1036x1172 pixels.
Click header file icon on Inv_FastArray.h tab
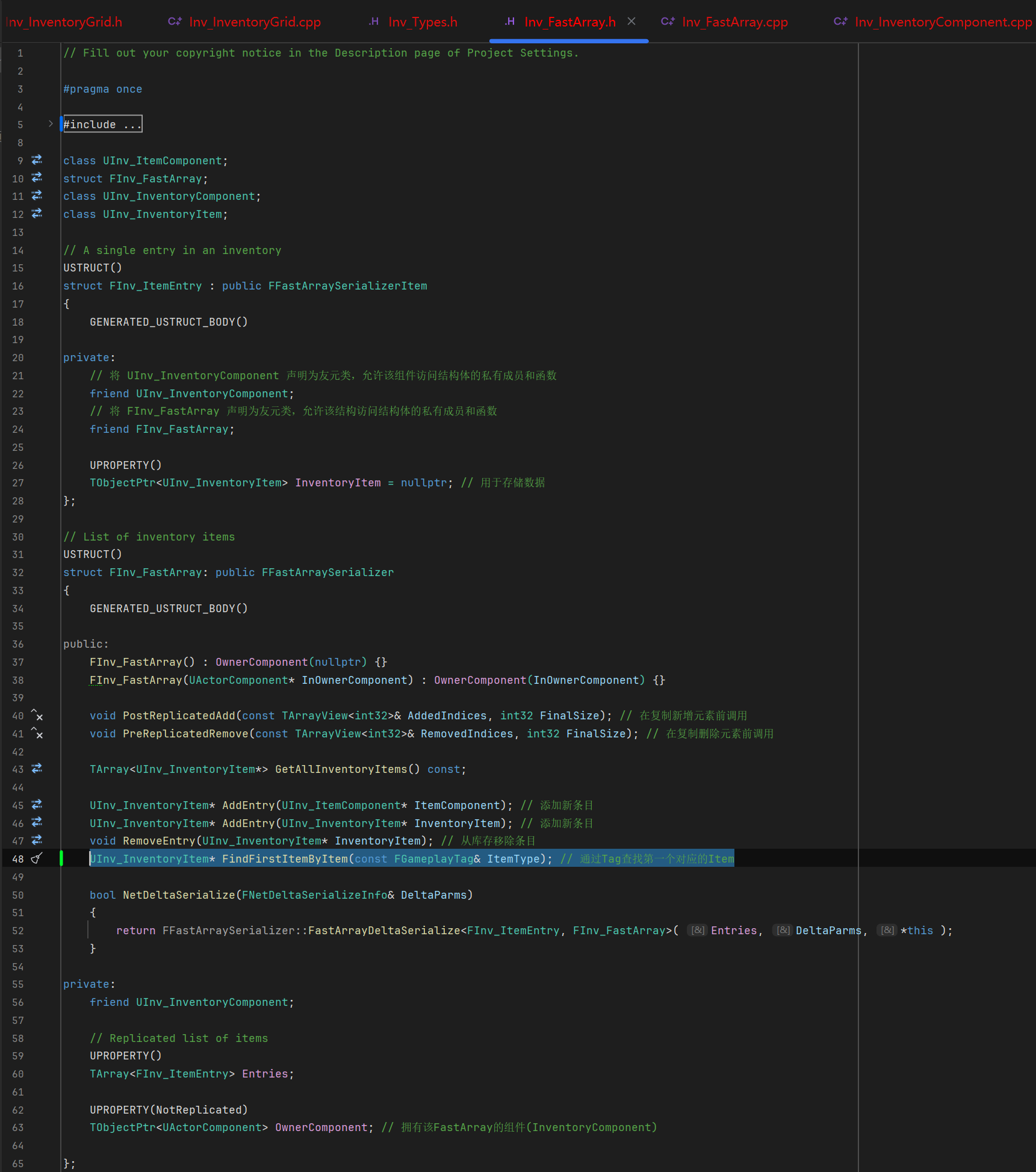pos(510,22)
